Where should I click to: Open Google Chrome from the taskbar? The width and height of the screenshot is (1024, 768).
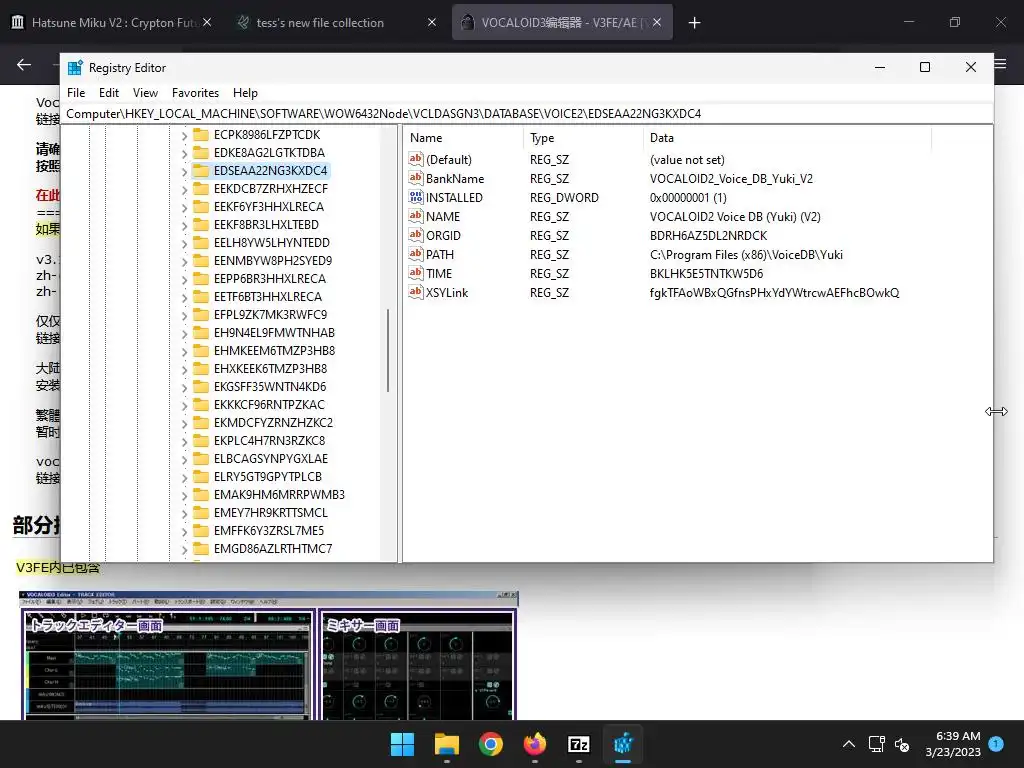click(x=490, y=744)
